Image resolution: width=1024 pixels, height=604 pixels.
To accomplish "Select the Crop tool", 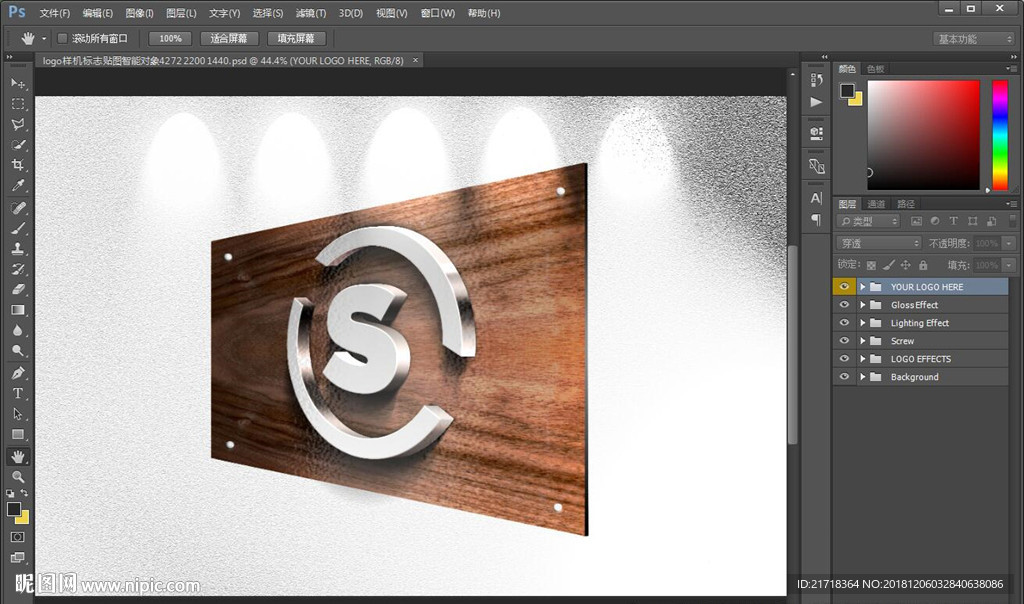I will [x=18, y=165].
